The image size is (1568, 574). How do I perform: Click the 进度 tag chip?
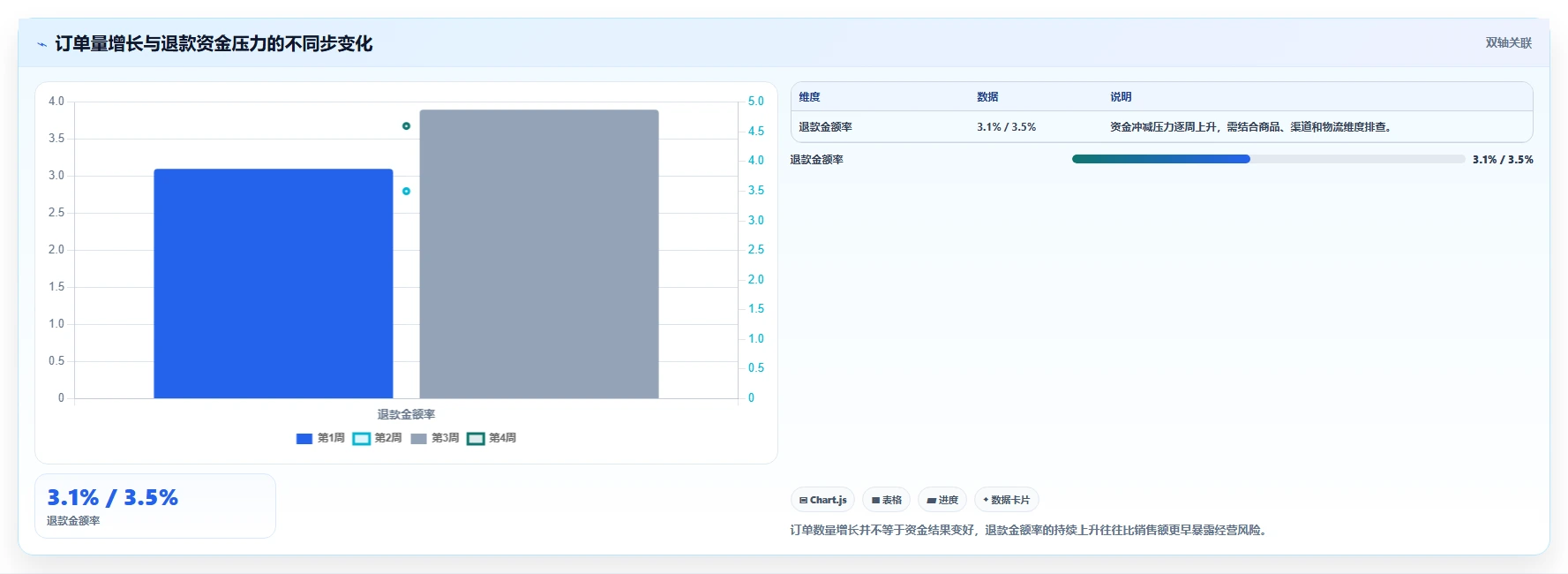(x=942, y=500)
